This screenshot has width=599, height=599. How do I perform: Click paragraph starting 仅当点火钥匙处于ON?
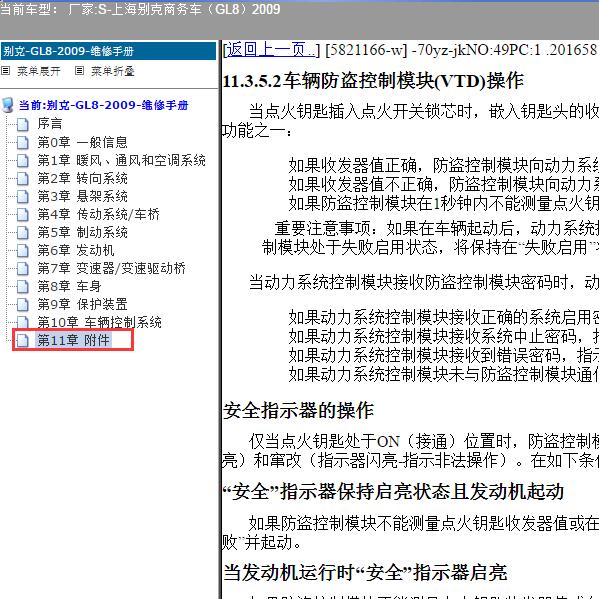[x=410, y=451]
